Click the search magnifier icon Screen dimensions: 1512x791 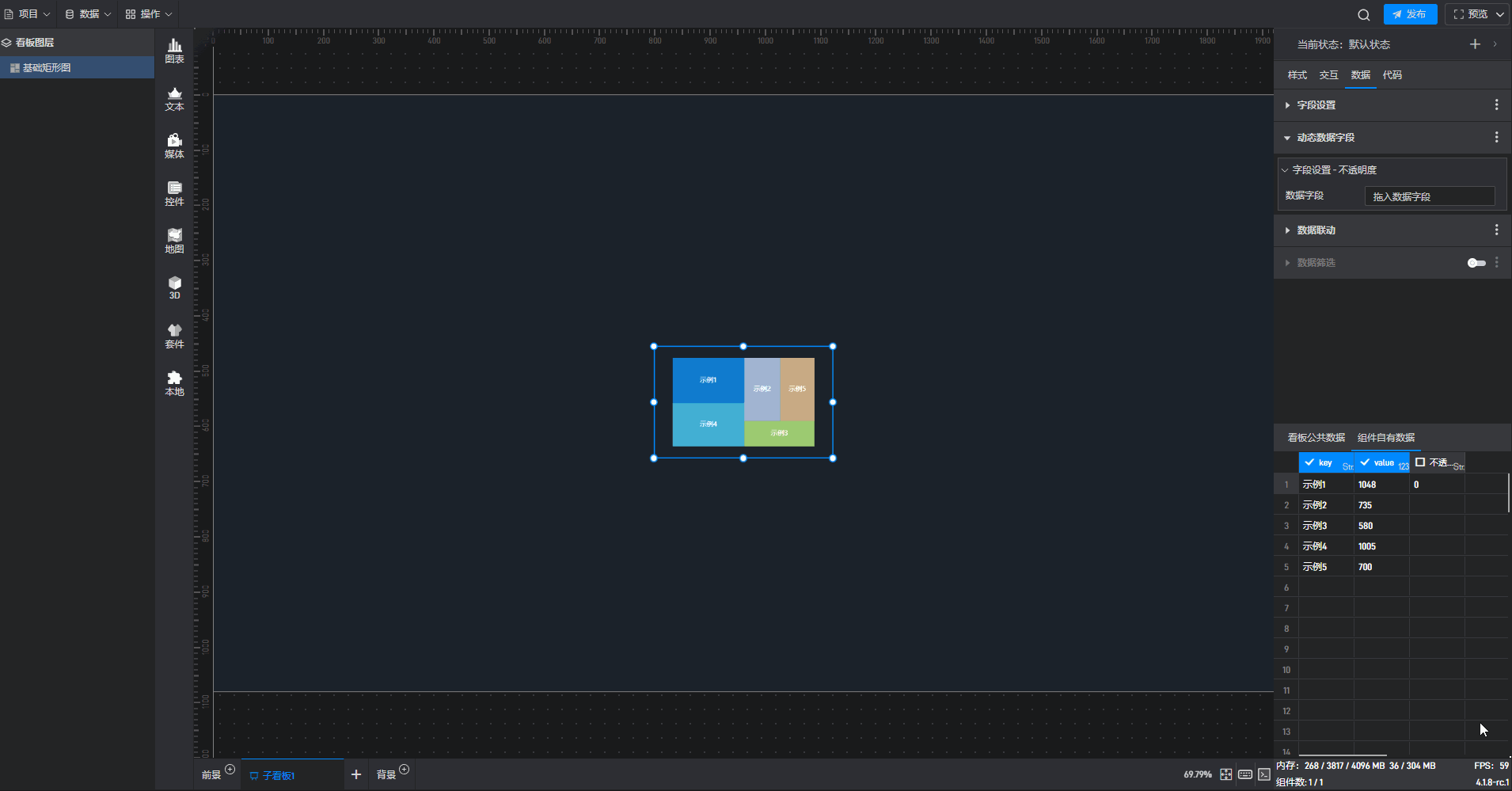coord(1363,14)
